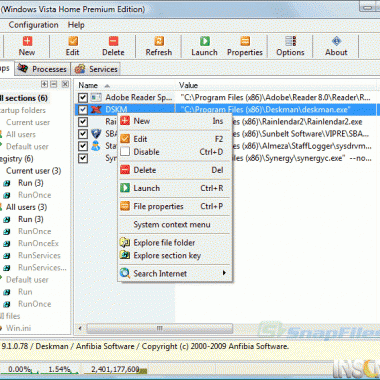Select All users (3) registry node
The height and width of the screenshot is (380, 380).
(x=26, y=207)
